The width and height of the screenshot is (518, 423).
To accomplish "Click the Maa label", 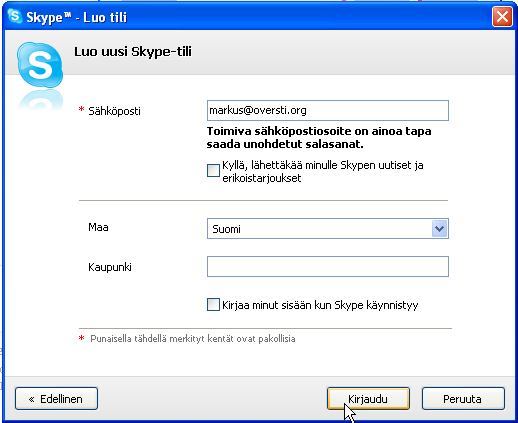I will [x=98, y=227].
